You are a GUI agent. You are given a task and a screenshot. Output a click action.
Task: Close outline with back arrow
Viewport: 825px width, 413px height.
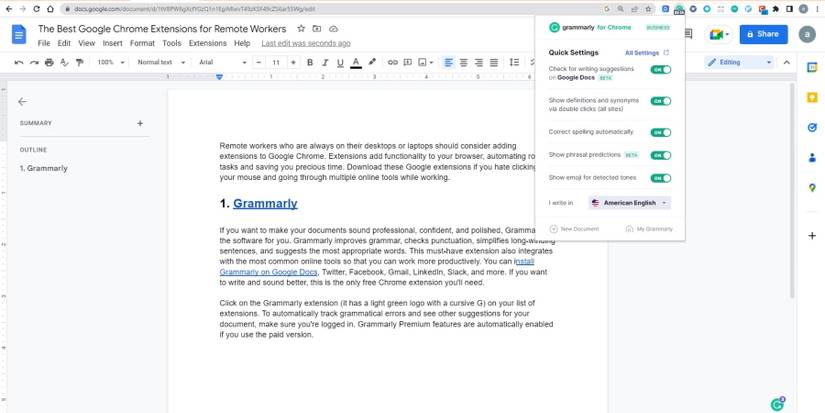click(22, 102)
